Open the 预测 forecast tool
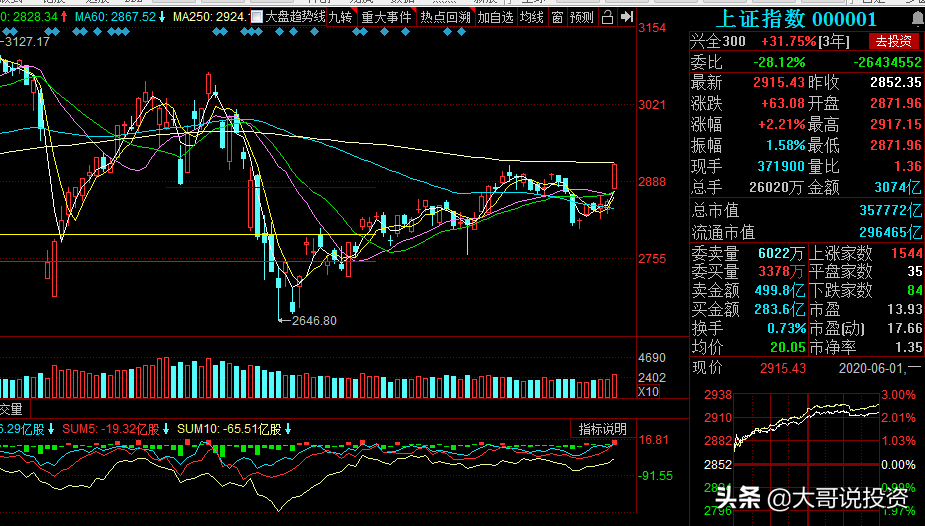The width and height of the screenshot is (925, 526). (582, 17)
